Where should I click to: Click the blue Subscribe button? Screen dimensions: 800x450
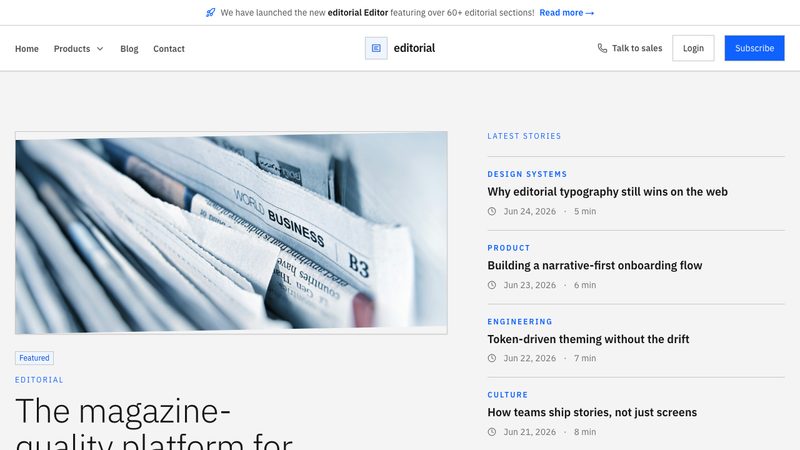tap(755, 48)
